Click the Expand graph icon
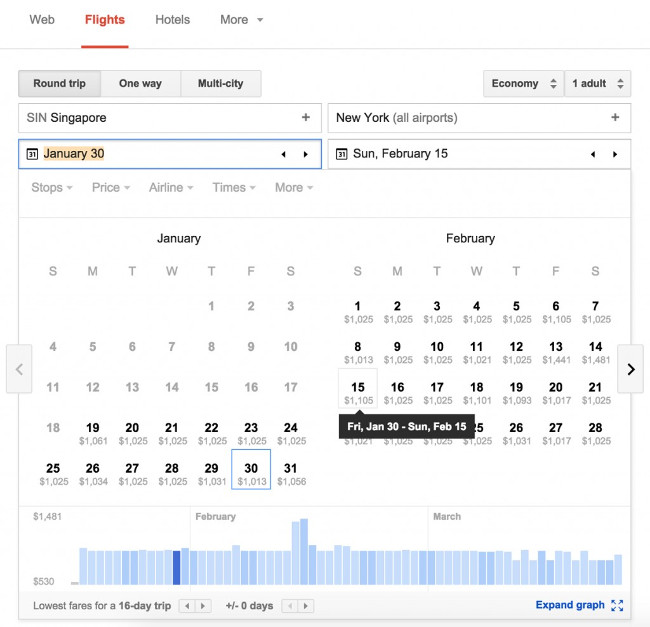This screenshot has width=650, height=627. click(x=617, y=605)
